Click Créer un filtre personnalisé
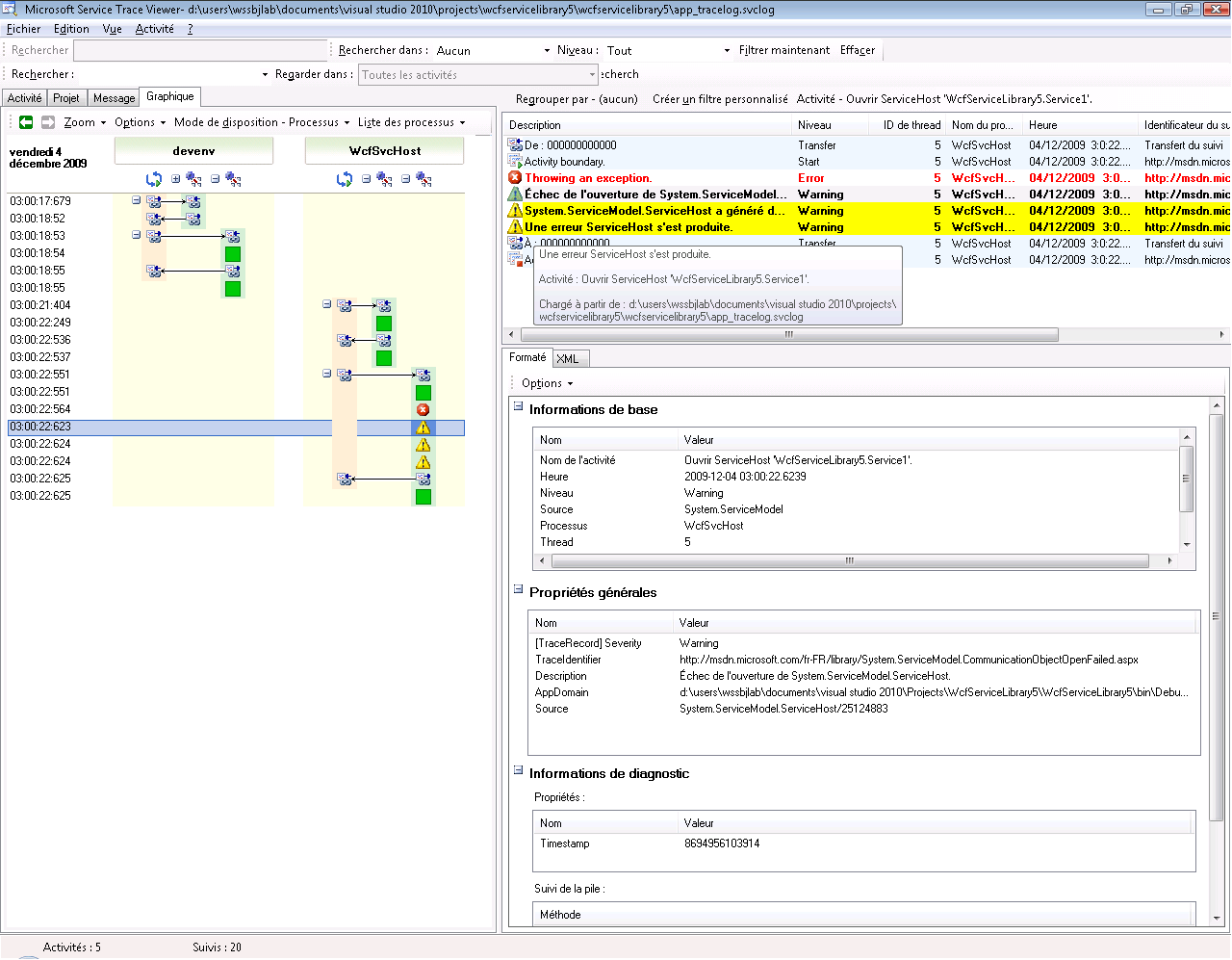1232x960 pixels. (x=720, y=99)
